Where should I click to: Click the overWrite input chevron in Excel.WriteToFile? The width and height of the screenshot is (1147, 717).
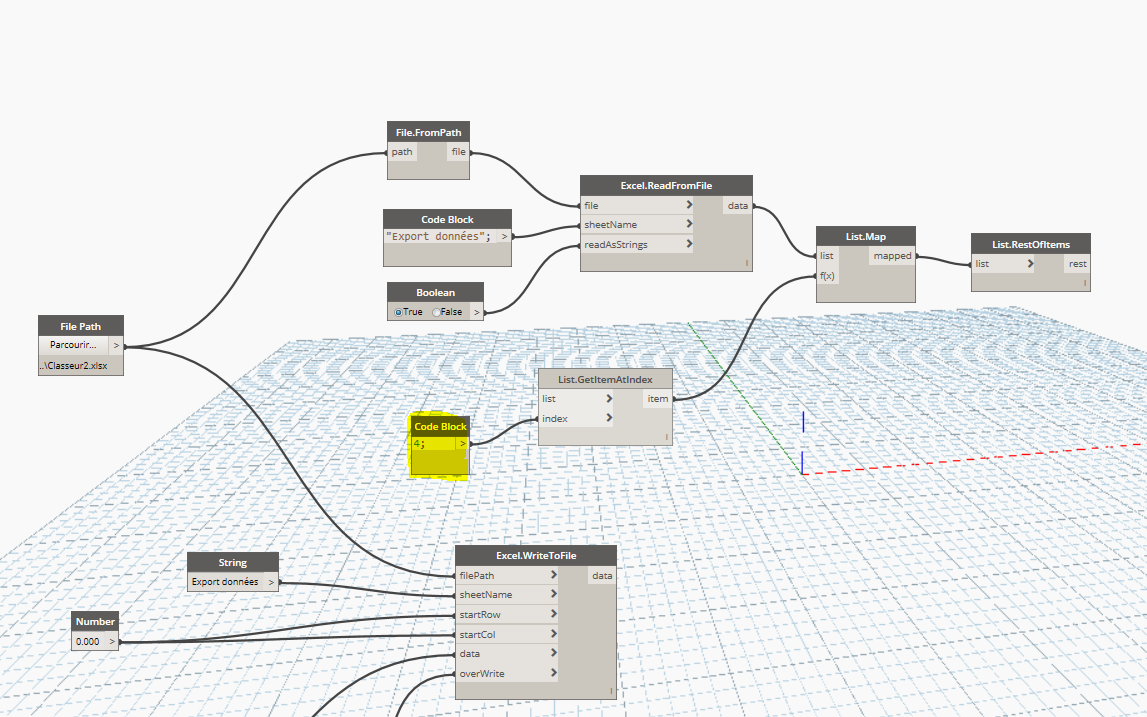click(554, 674)
